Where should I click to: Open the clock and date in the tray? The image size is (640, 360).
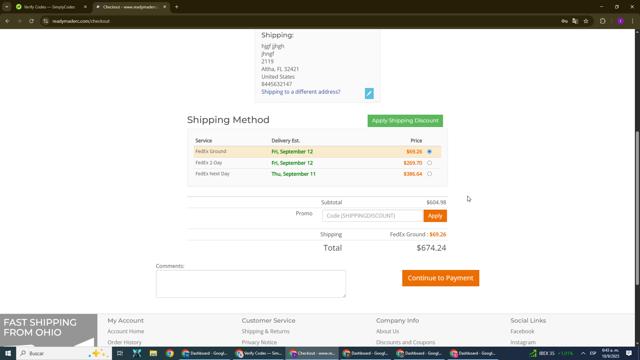coord(610,353)
